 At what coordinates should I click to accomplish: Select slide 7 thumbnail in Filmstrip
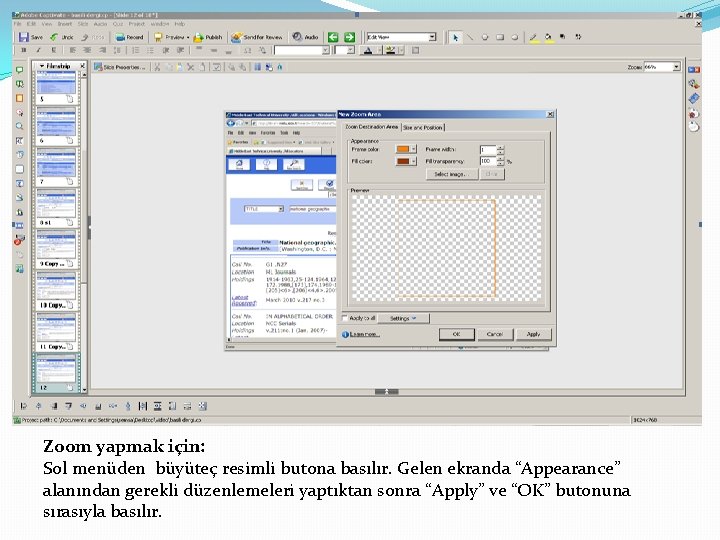(56, 164)
